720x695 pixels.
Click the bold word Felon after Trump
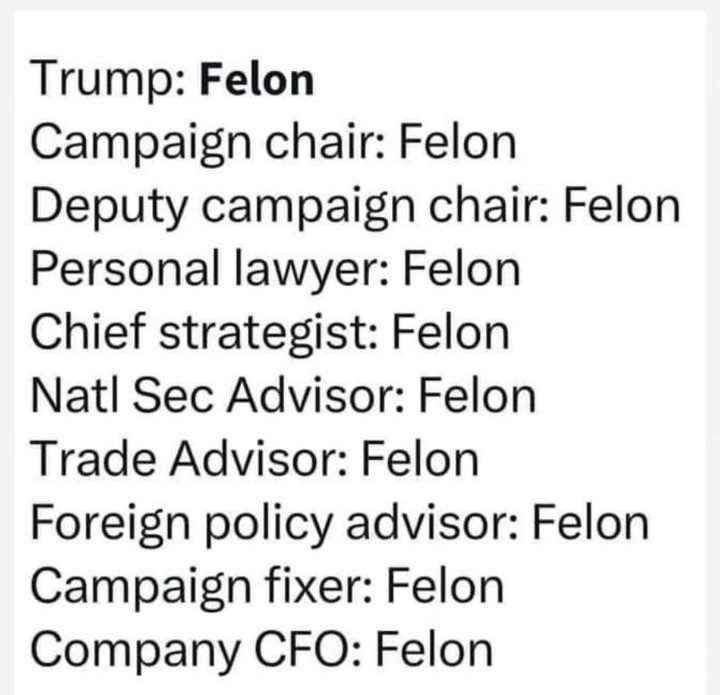click(257, 80)
